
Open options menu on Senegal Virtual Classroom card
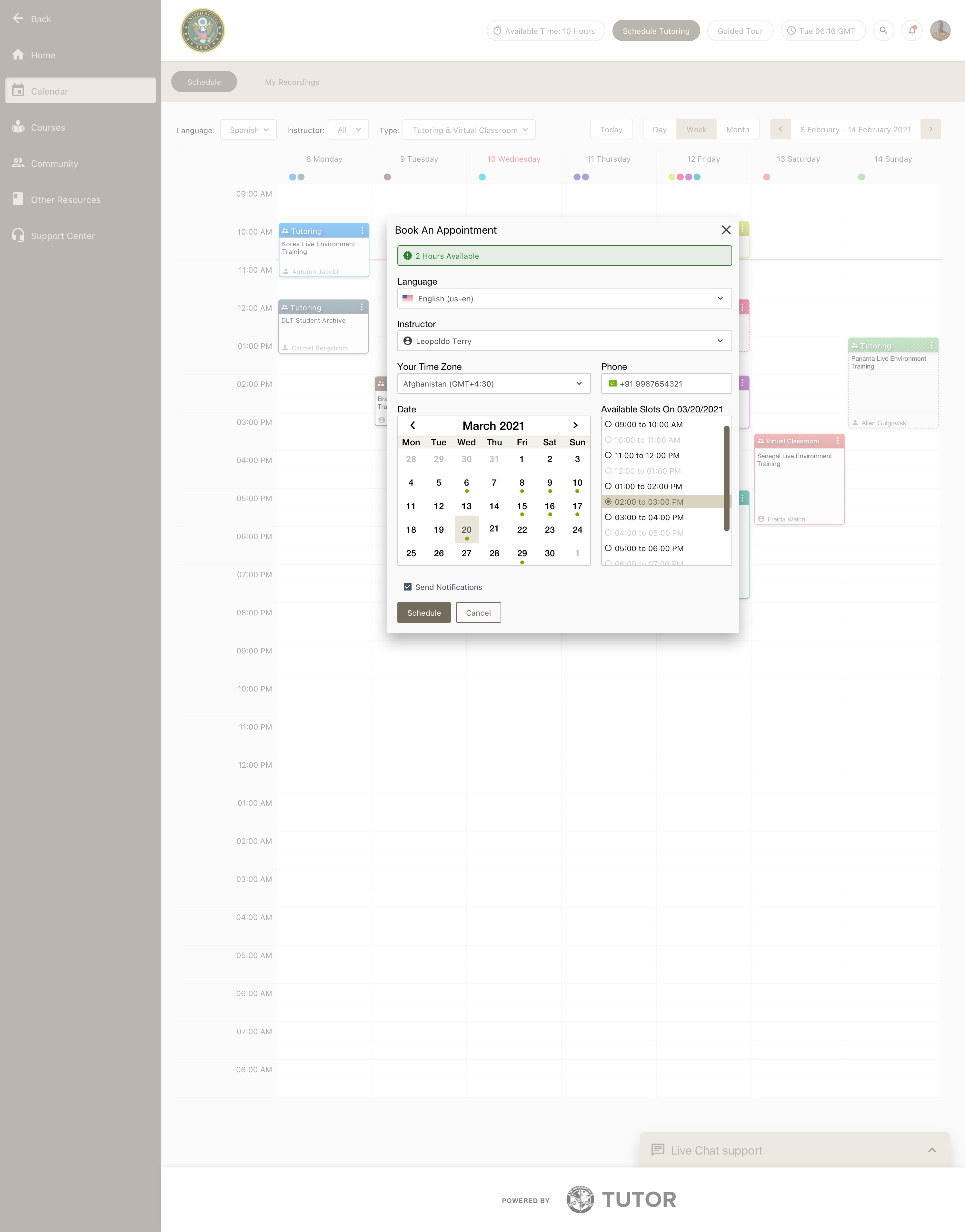[837, 441]
